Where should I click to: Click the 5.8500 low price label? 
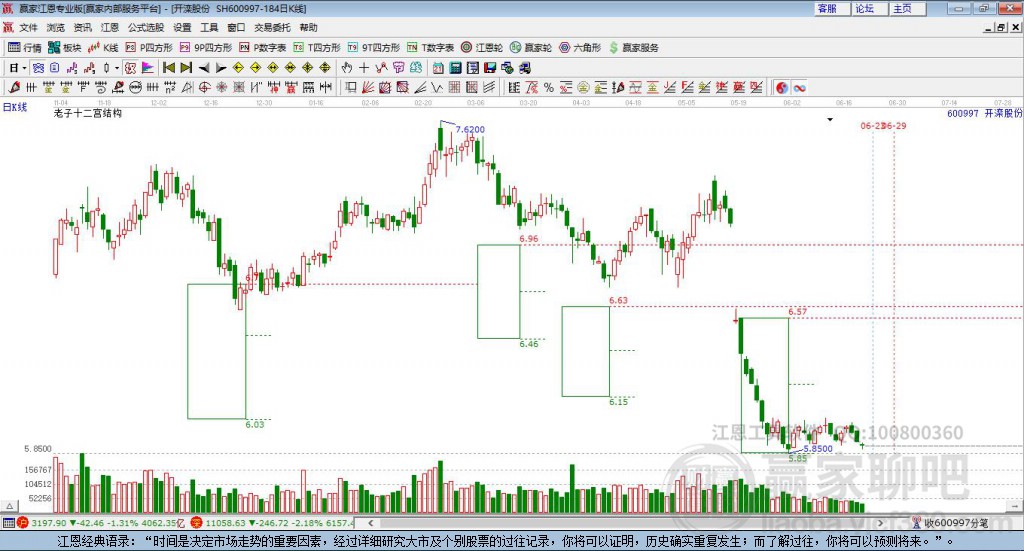(x=818, y=449)
